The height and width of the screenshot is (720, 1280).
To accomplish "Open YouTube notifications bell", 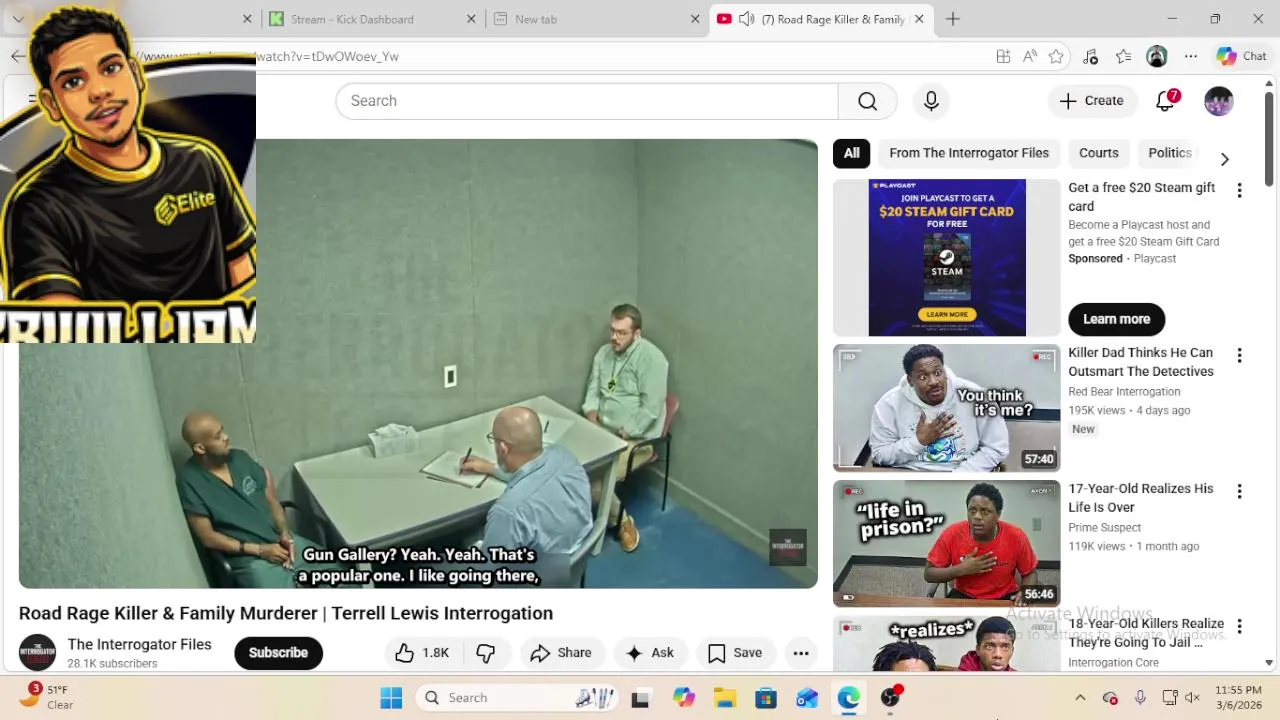I will [1165, 101].
